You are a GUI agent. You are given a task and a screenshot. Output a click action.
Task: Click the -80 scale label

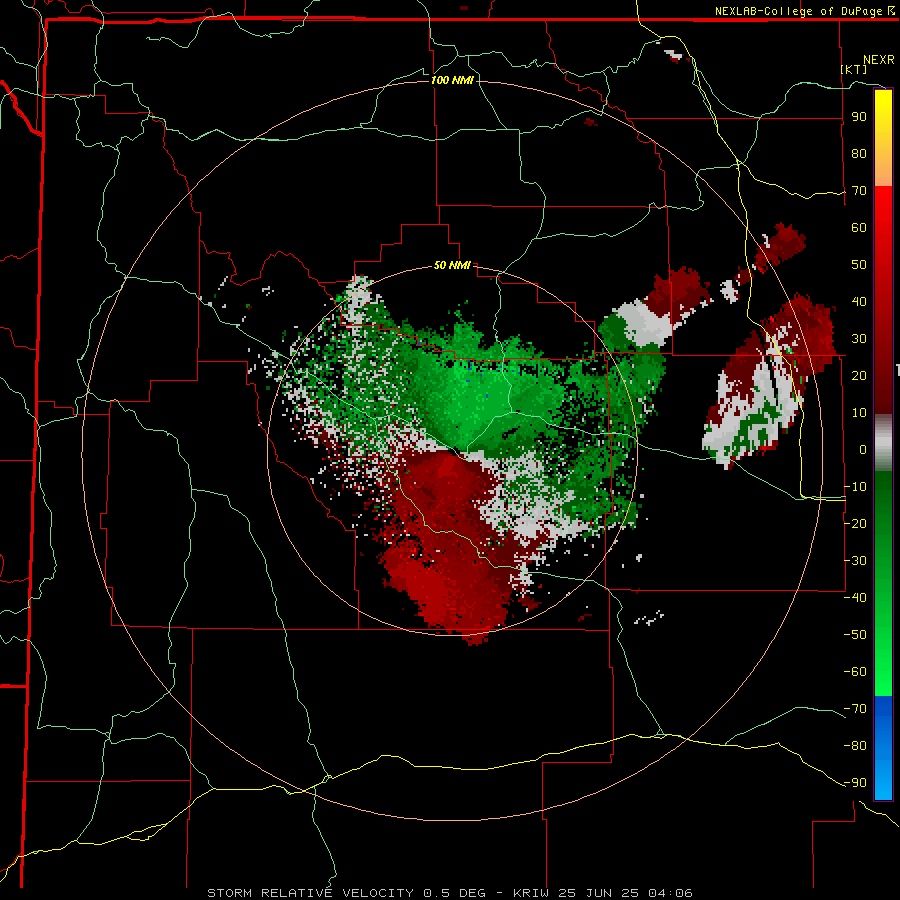(x=855, y=746)
